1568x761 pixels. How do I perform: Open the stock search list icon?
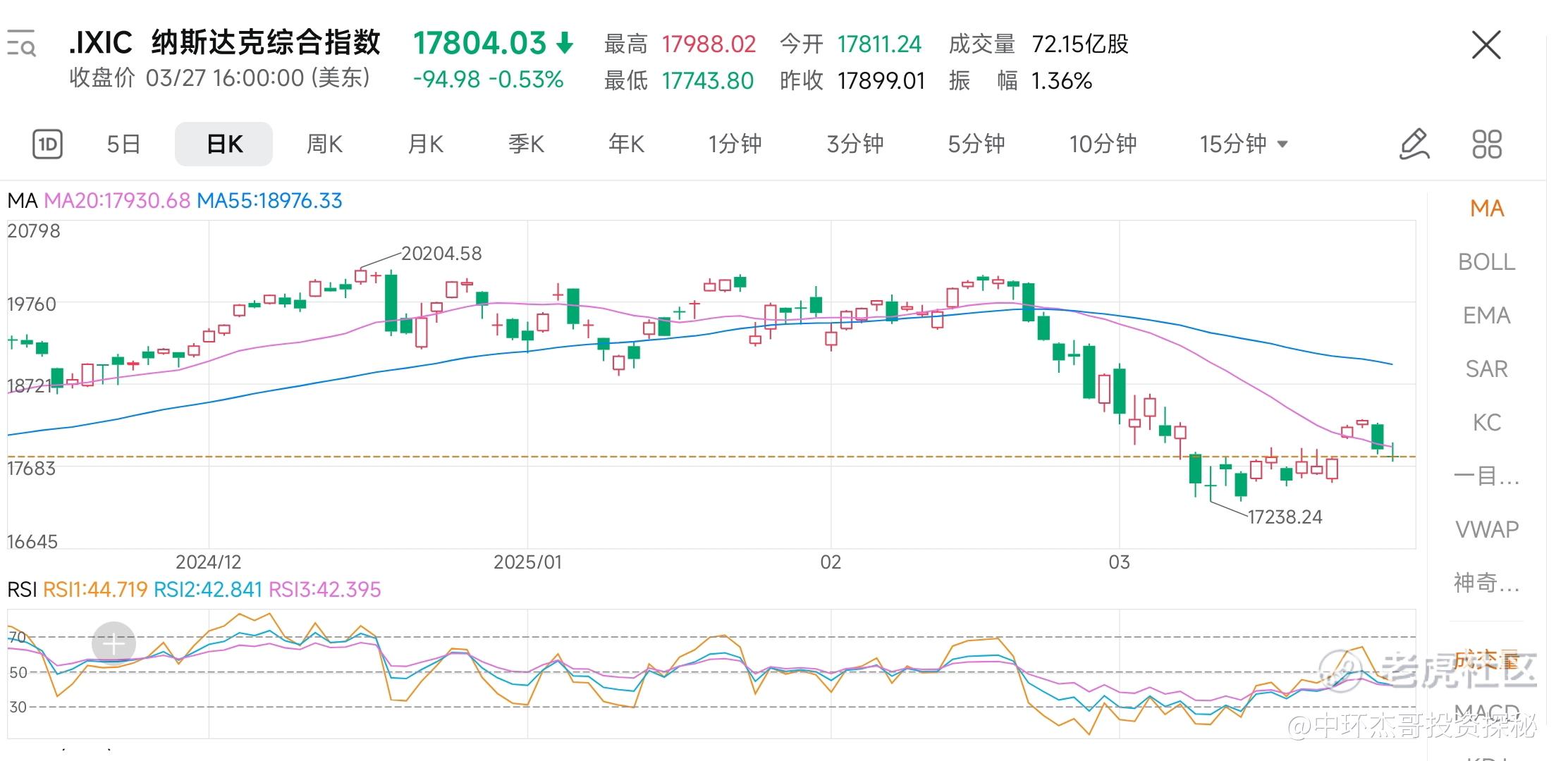click(x=21, y=44)
